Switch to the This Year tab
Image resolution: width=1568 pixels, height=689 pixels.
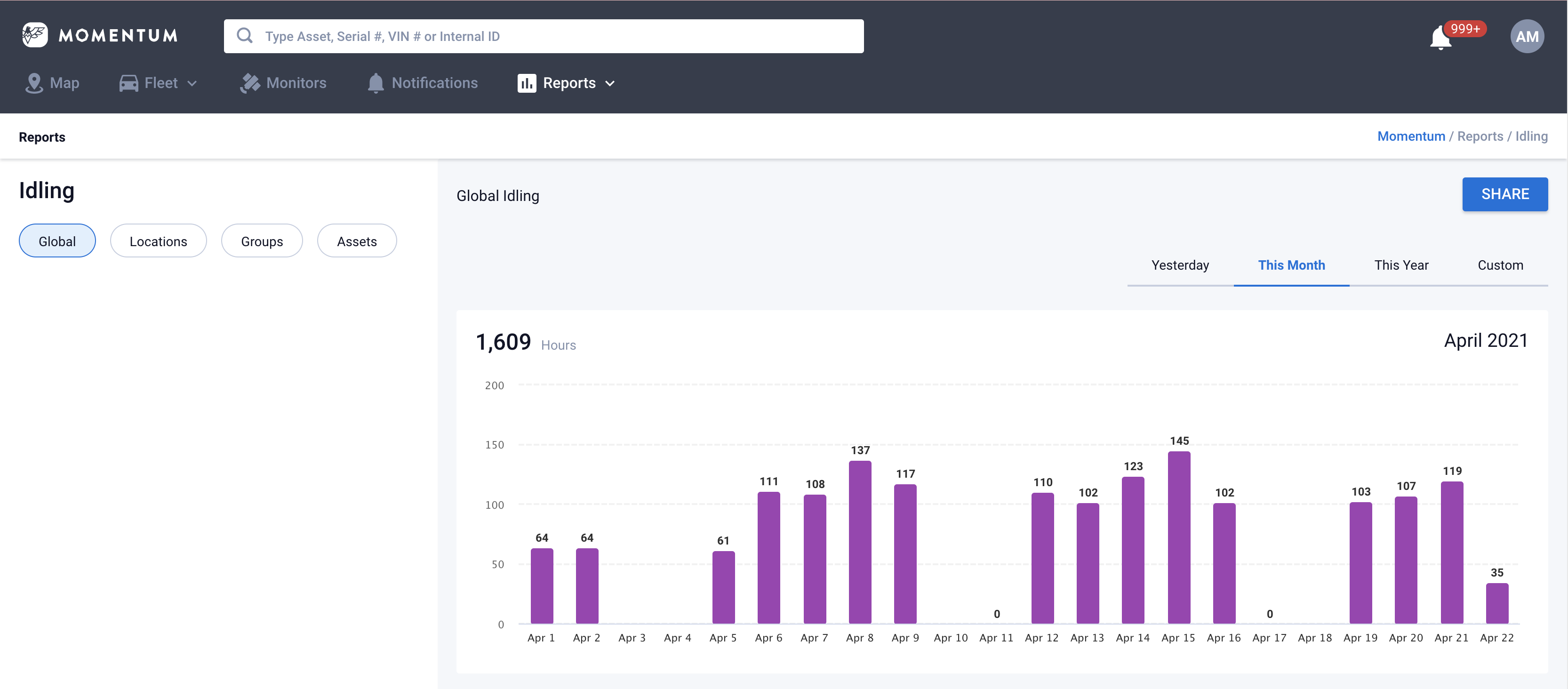click(x=1401, y=265)
